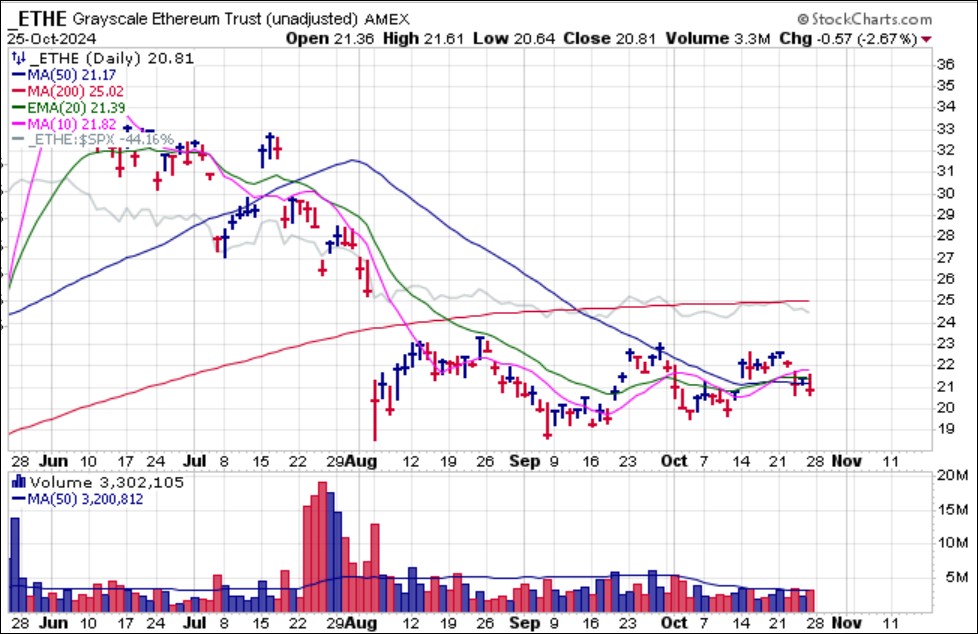Click the 'Grayscale Ethereum Trust (unadjusted)' name
The width and height of the screenshot is (978, 634).
point(215,19)
